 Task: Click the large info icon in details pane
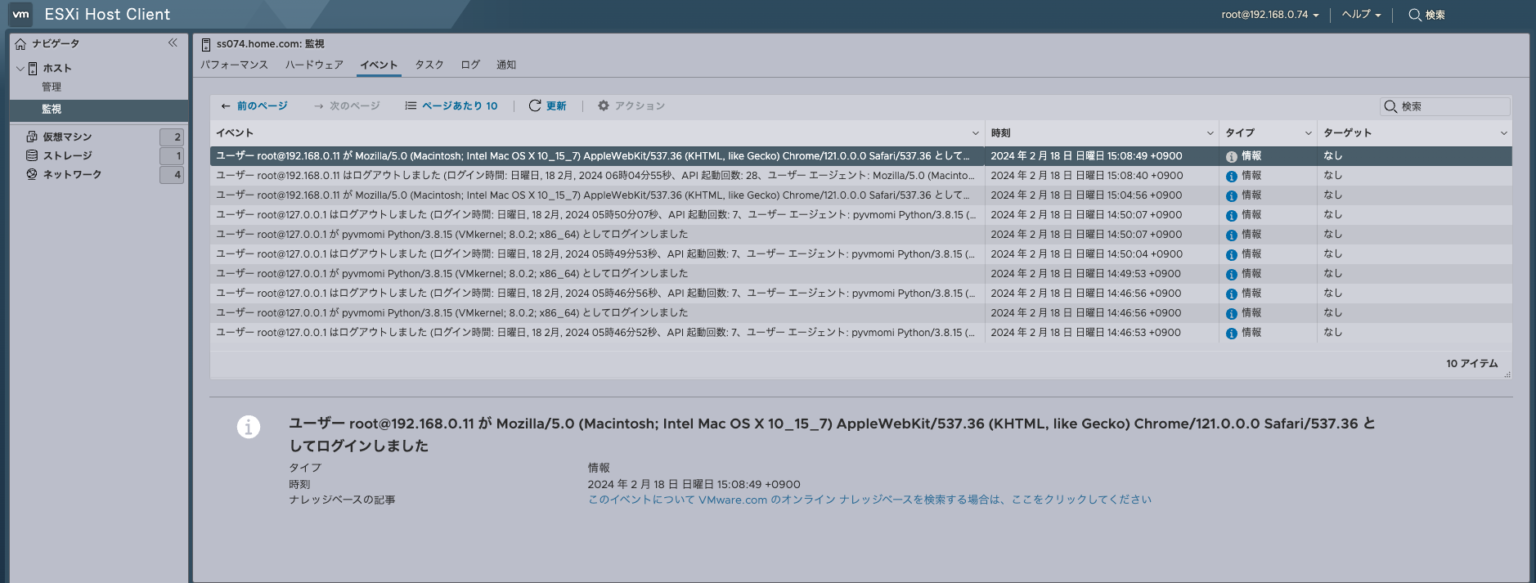[248, 427]
